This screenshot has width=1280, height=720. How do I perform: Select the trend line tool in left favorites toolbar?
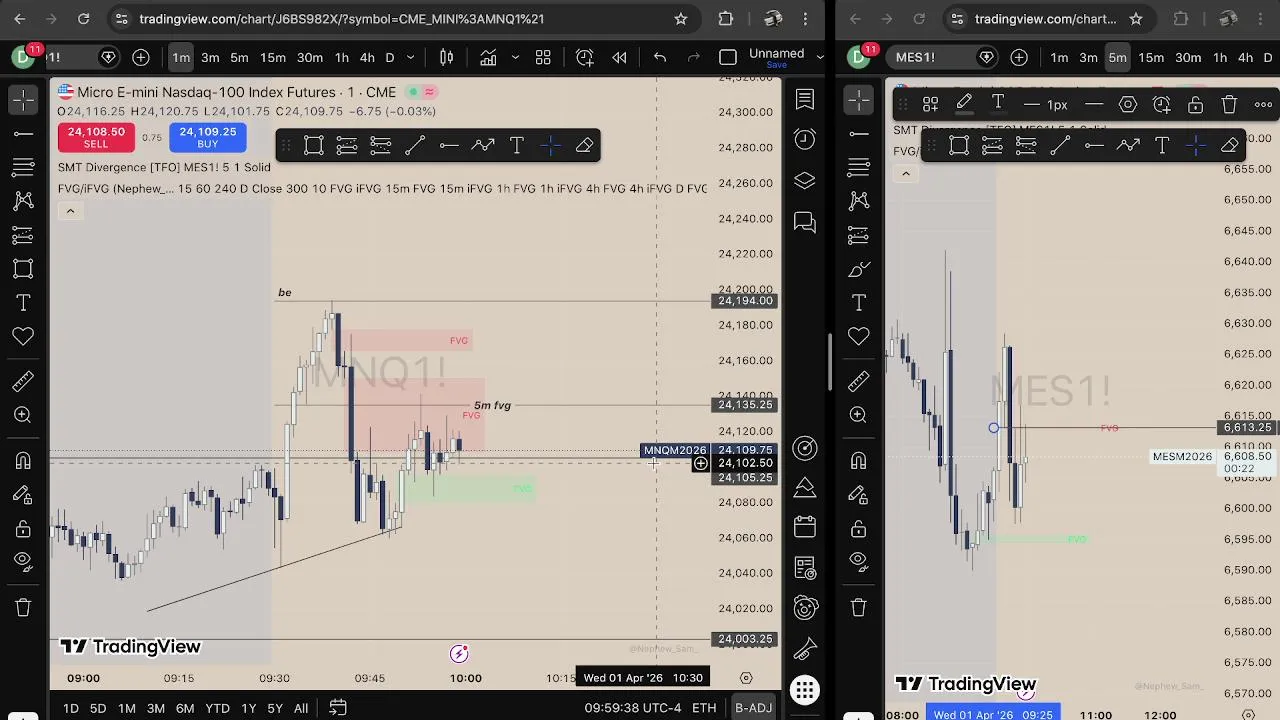click(415, 146)
